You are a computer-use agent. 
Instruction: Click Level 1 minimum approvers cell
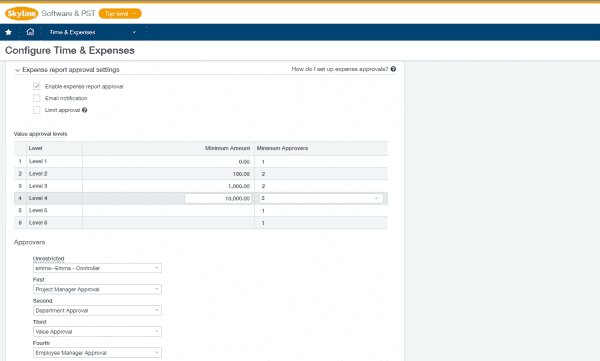[x=321, y=162]
